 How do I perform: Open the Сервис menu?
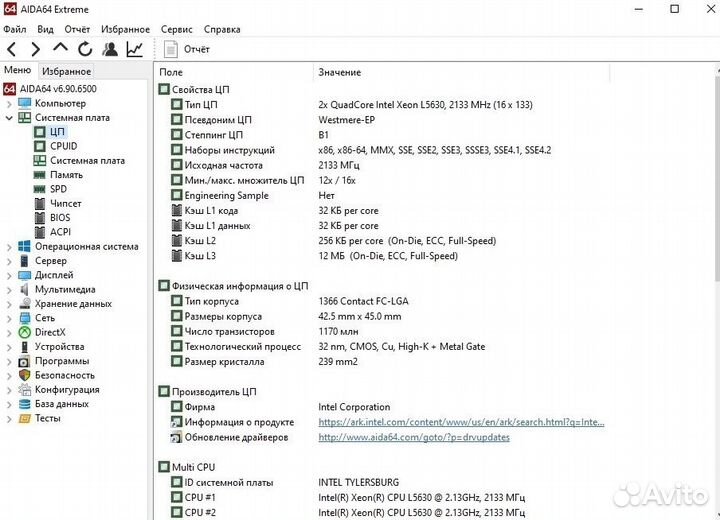click(176, 29)
